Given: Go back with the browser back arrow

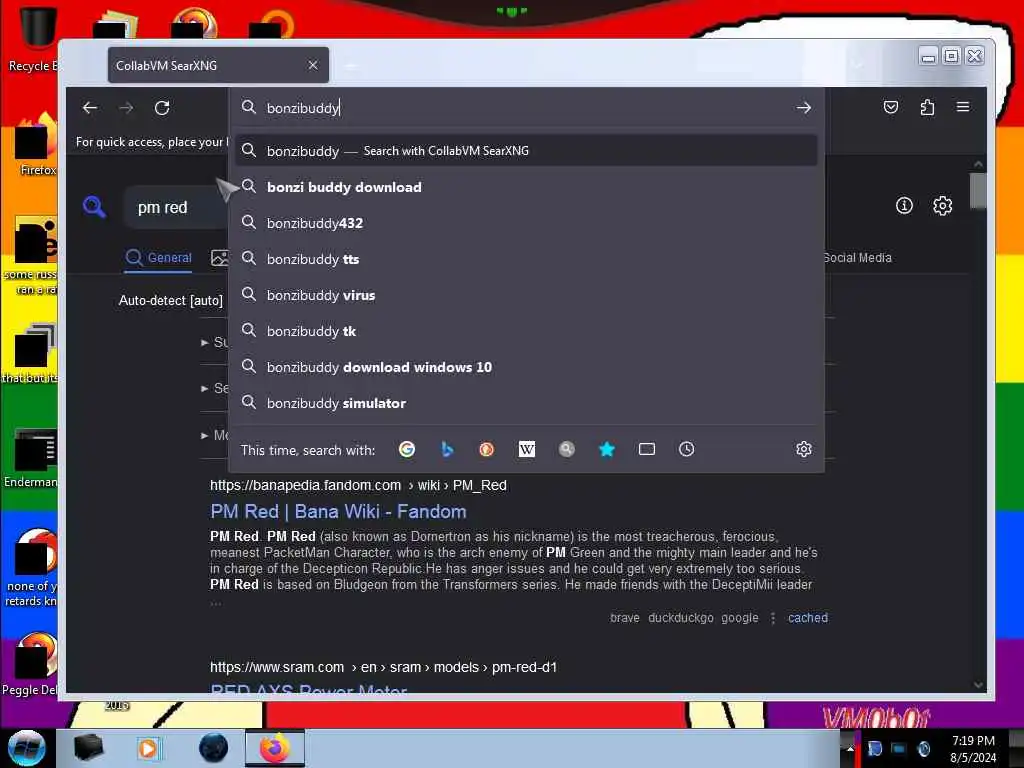Looking at the screenshot, I should pyautogui.click(x=90, y=108).
